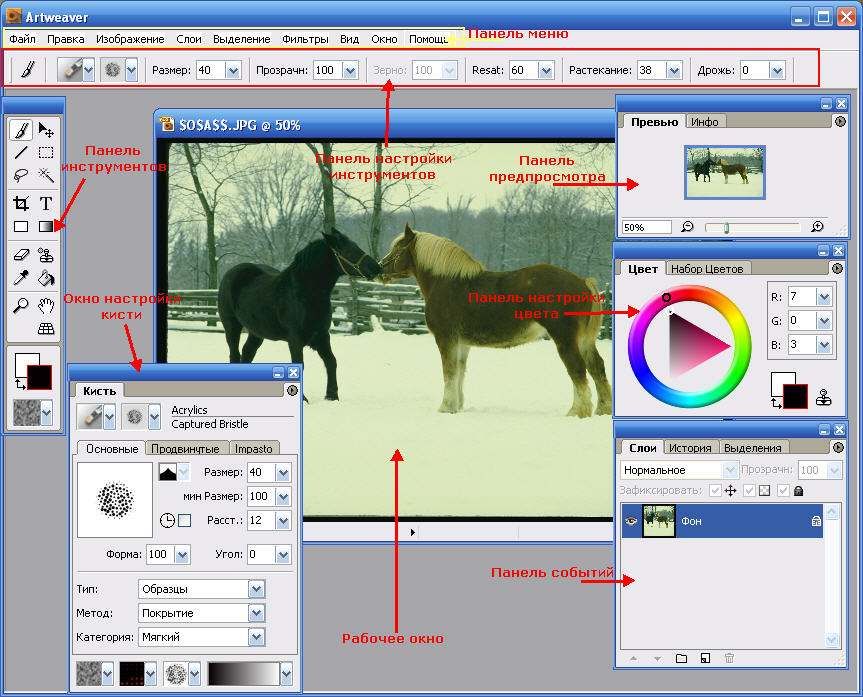Switch to the Инфо tab
863x697 pixels.
[705, 122]
